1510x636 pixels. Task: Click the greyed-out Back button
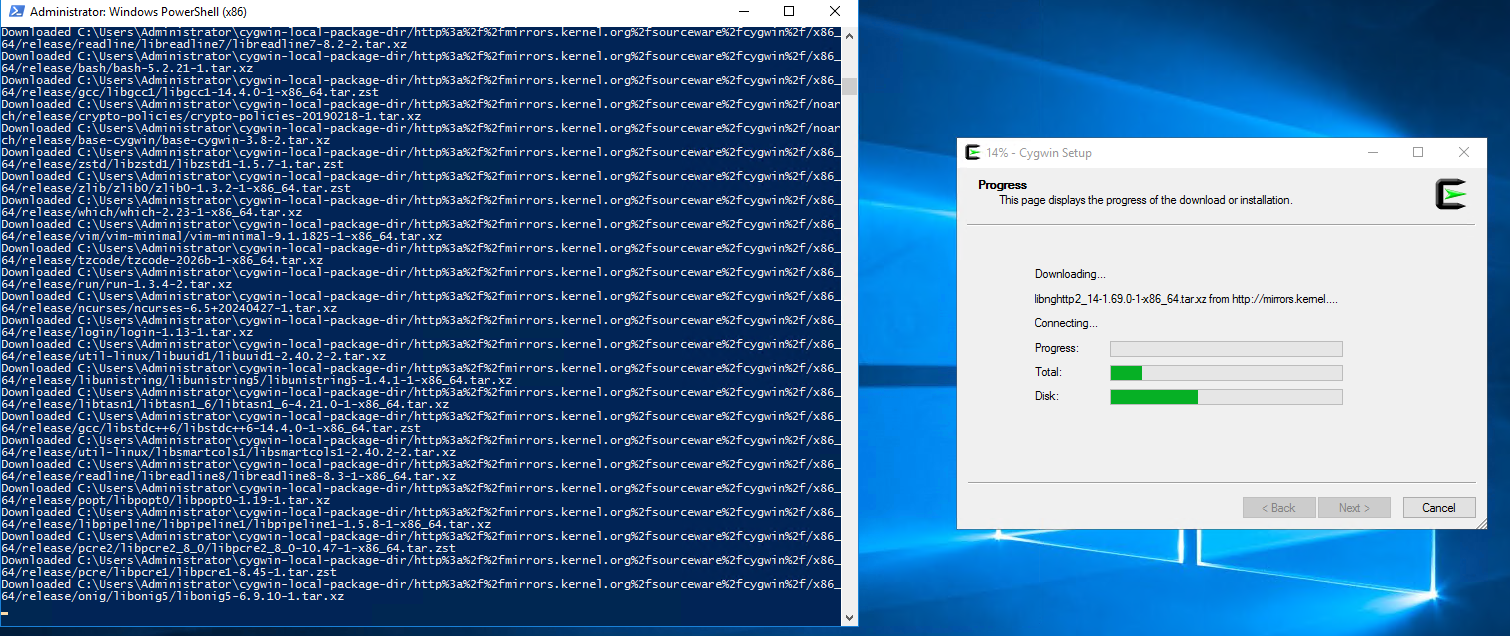1279,507
